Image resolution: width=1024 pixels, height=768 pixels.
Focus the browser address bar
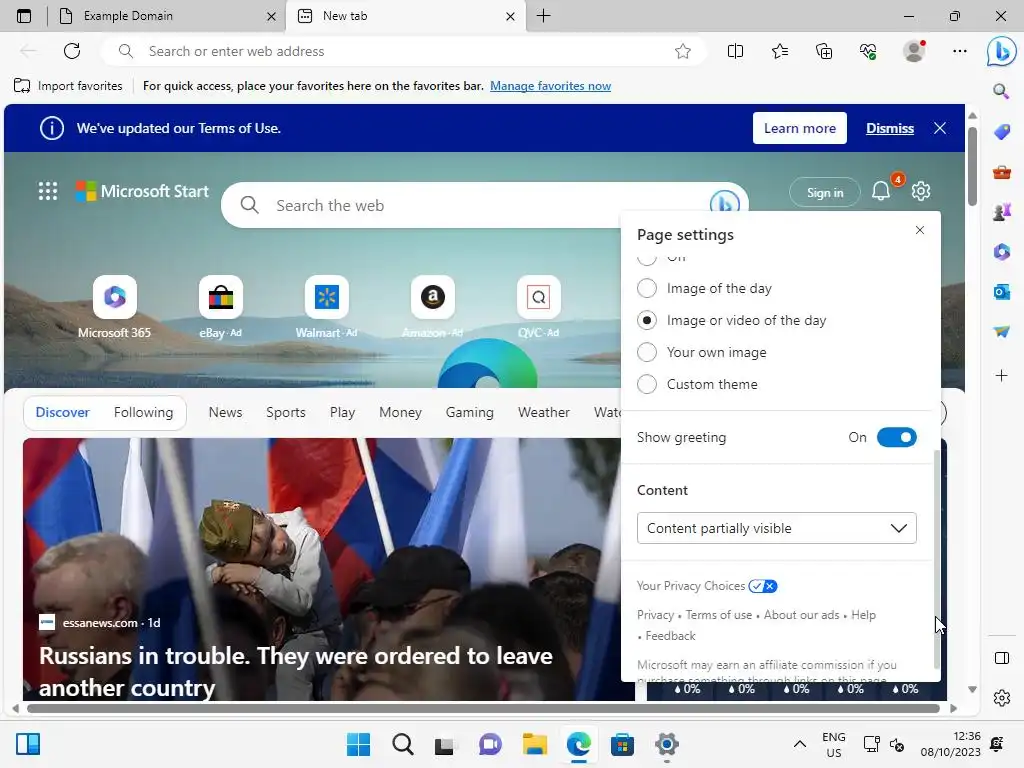[403, 51]
